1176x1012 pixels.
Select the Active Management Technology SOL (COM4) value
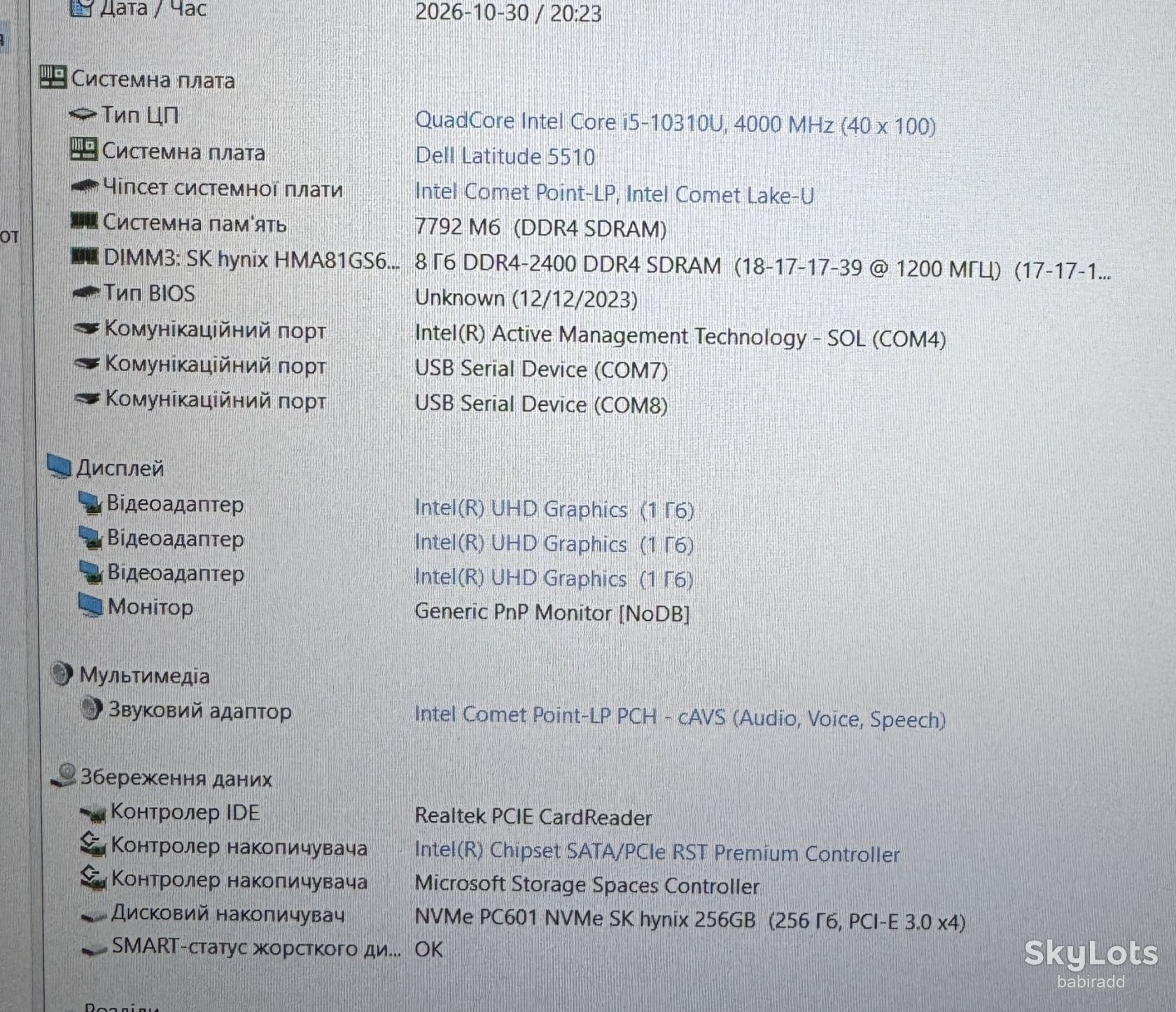(680, 337)
